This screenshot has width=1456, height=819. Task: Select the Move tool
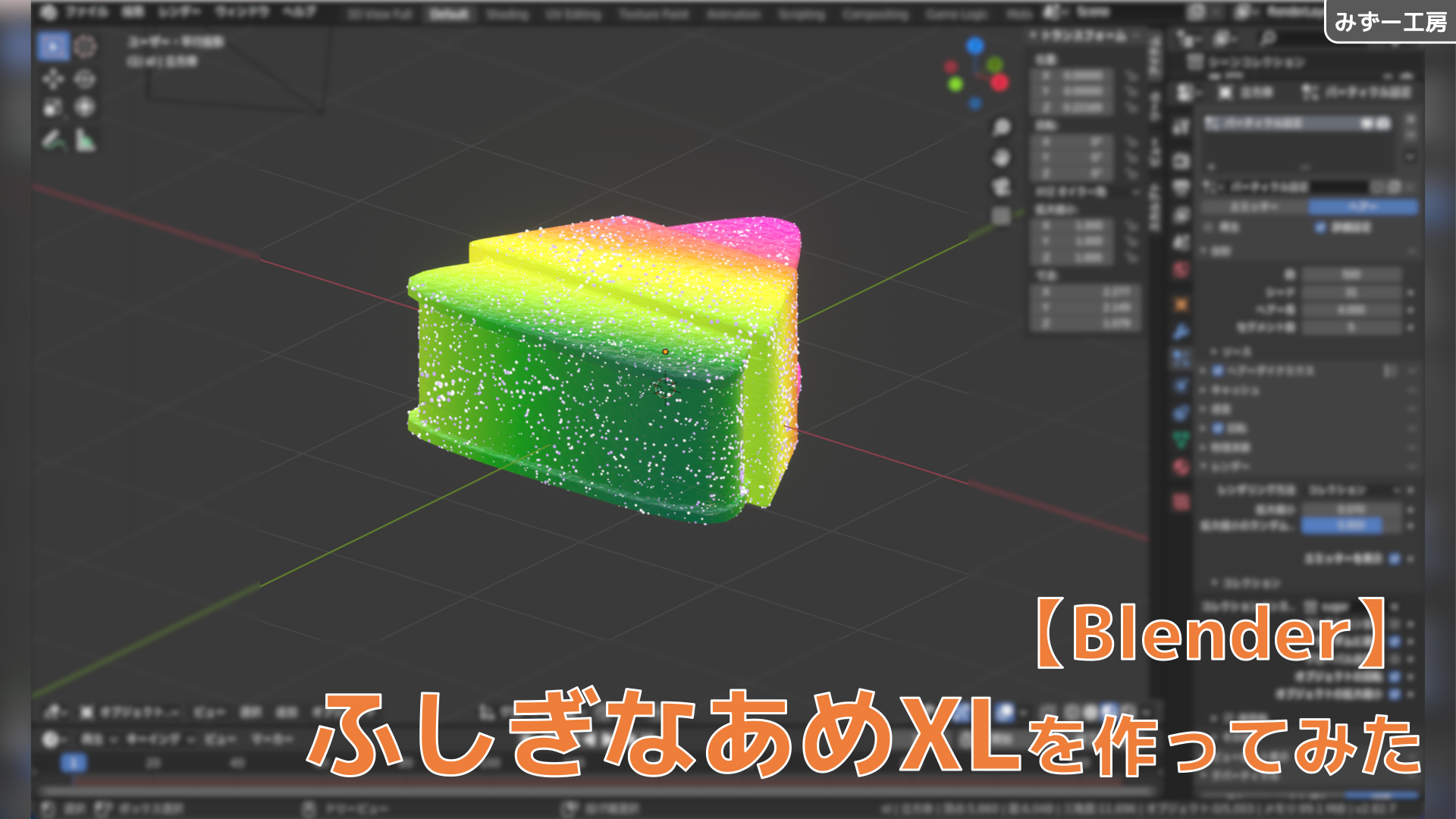[53, 79]
